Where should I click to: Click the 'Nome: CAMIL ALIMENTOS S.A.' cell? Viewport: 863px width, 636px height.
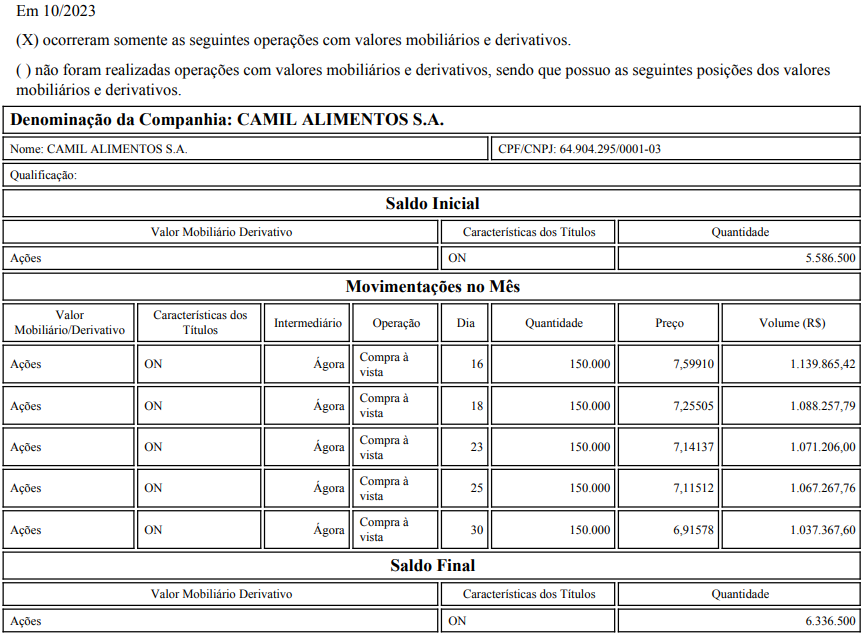245,149
